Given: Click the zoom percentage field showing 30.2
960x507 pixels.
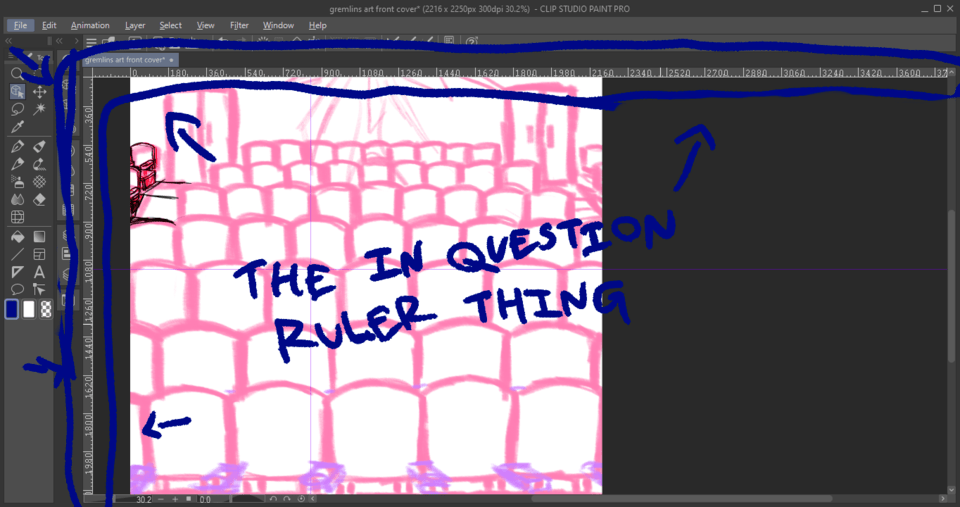Looking at the screenshot, I should (x=142, y=500).
